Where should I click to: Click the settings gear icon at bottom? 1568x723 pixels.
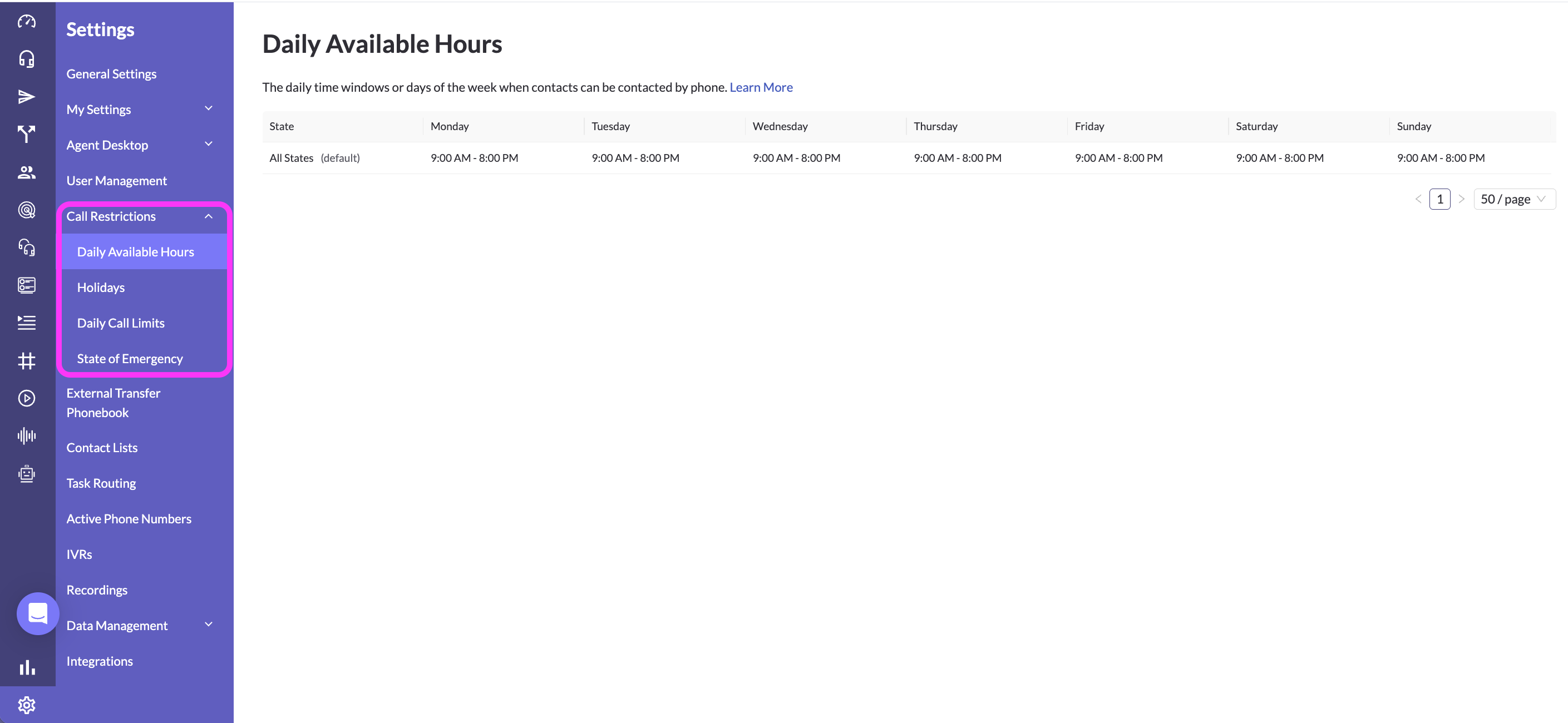[x=26, y=705]
